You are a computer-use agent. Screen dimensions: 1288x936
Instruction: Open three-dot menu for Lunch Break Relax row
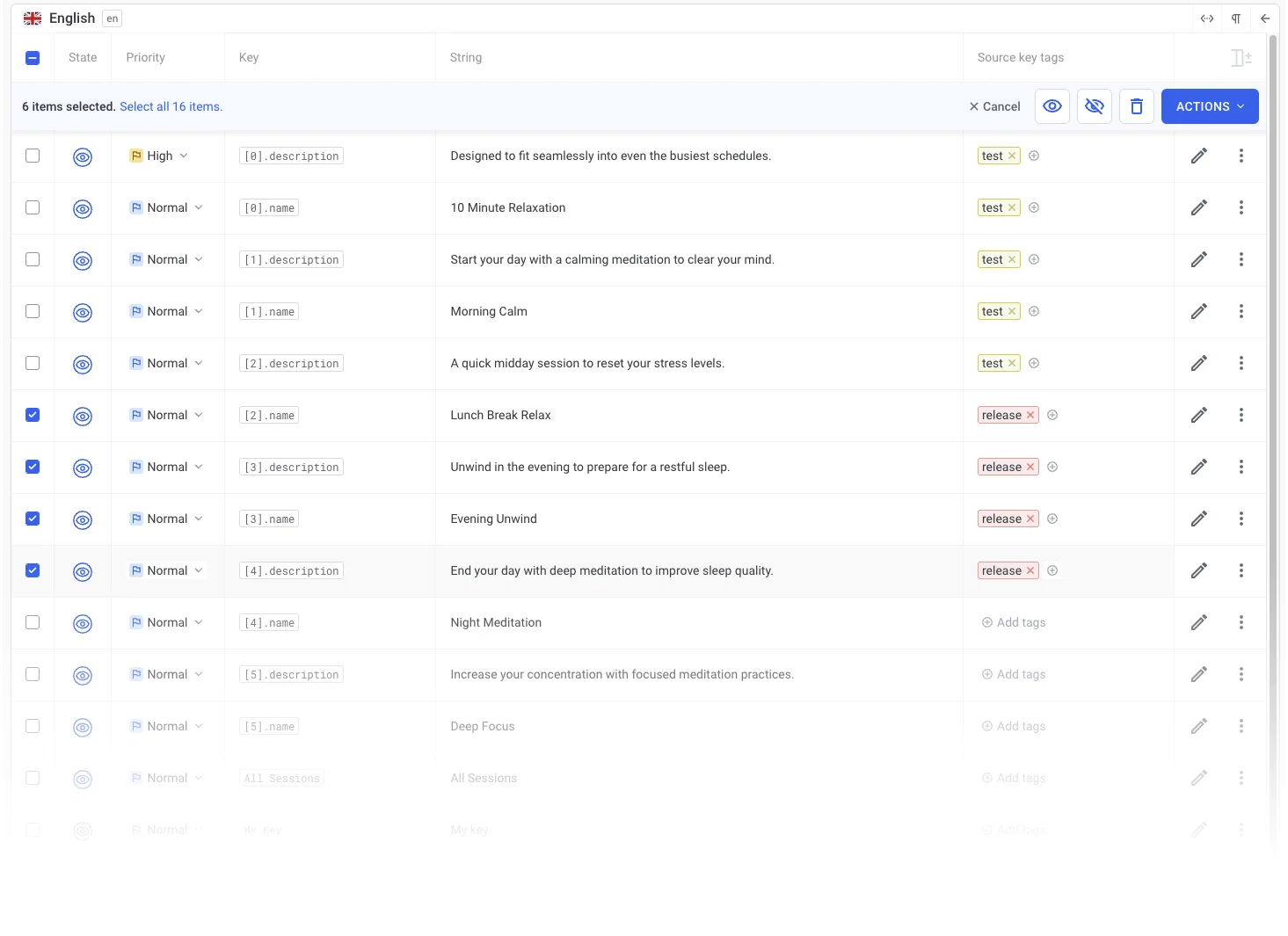click(x=1241, y=415)
